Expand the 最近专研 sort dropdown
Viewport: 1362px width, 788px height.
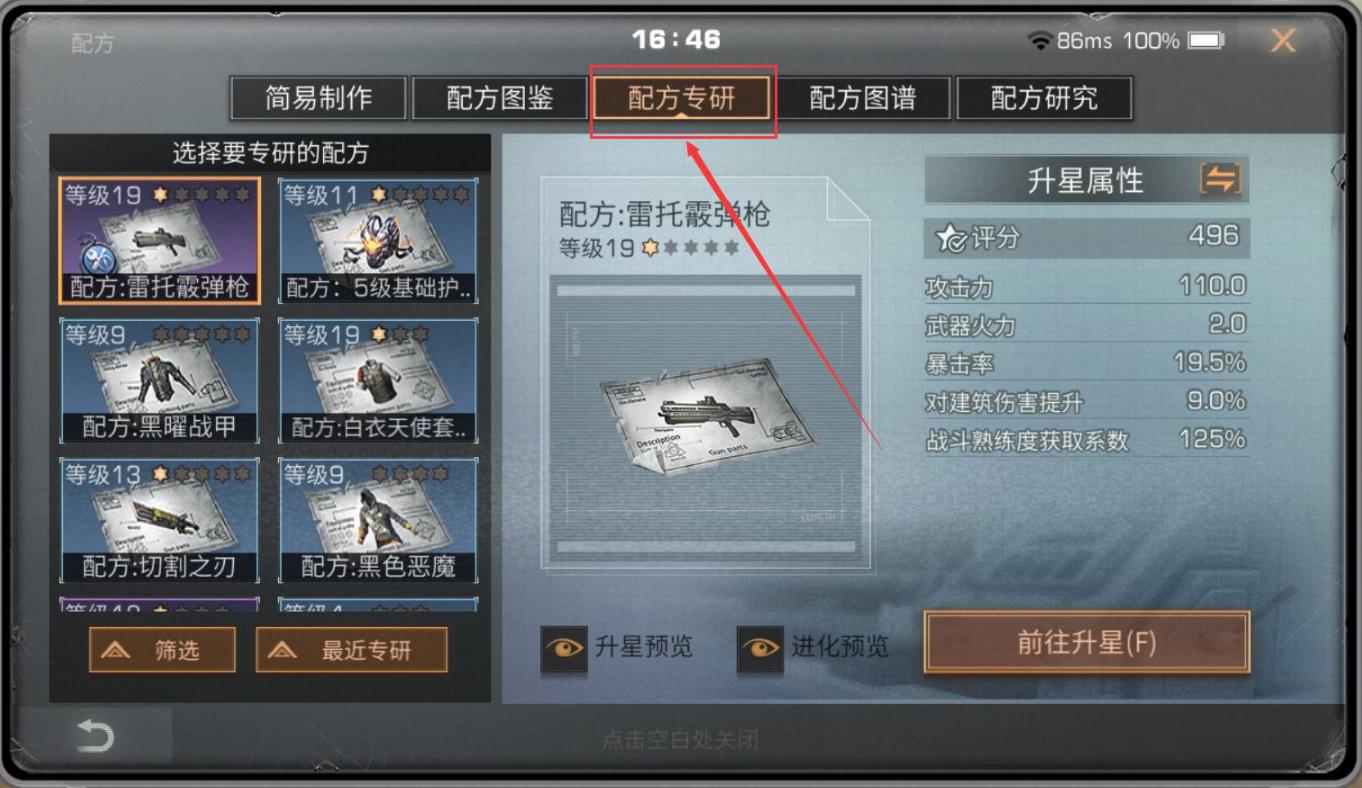point(351,650)
